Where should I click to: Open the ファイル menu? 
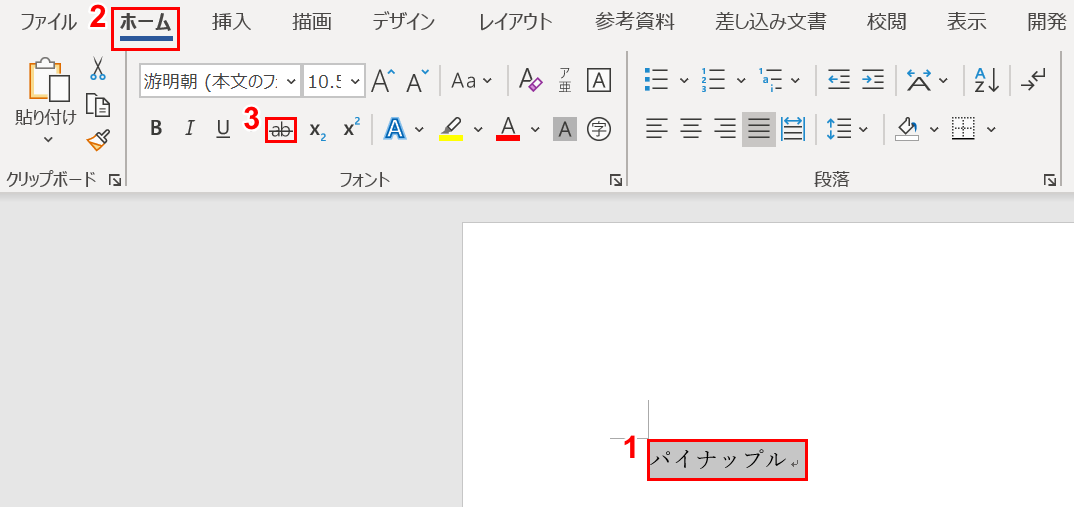[x=48, y=22]
